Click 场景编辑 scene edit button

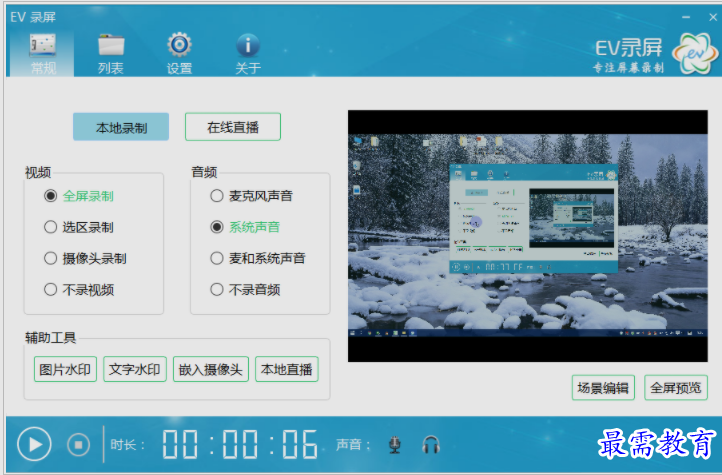603,388
